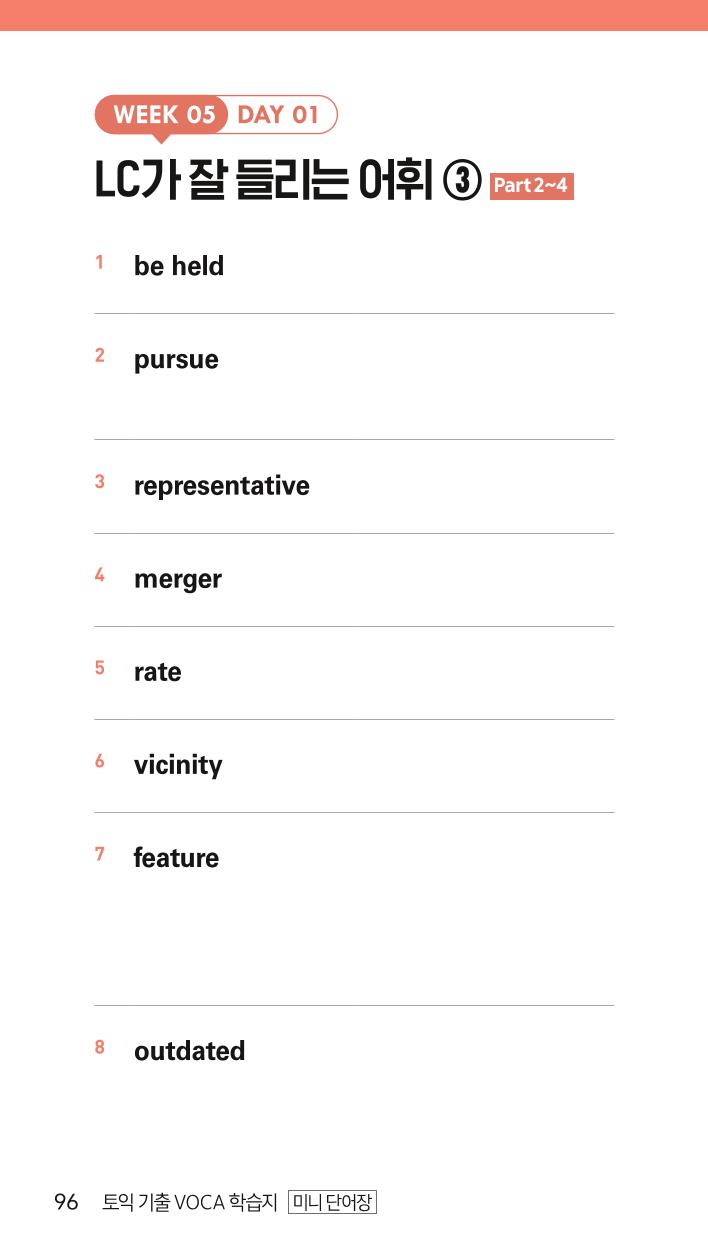Viewport: 708px width, 1259px height.
Task: Click the number 8 marker
Action: coord(99,1047)
